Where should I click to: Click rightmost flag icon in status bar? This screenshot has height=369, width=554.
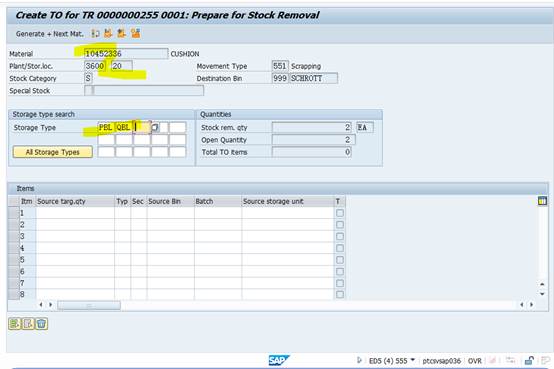pyautogui.click(x=546, y=361)
